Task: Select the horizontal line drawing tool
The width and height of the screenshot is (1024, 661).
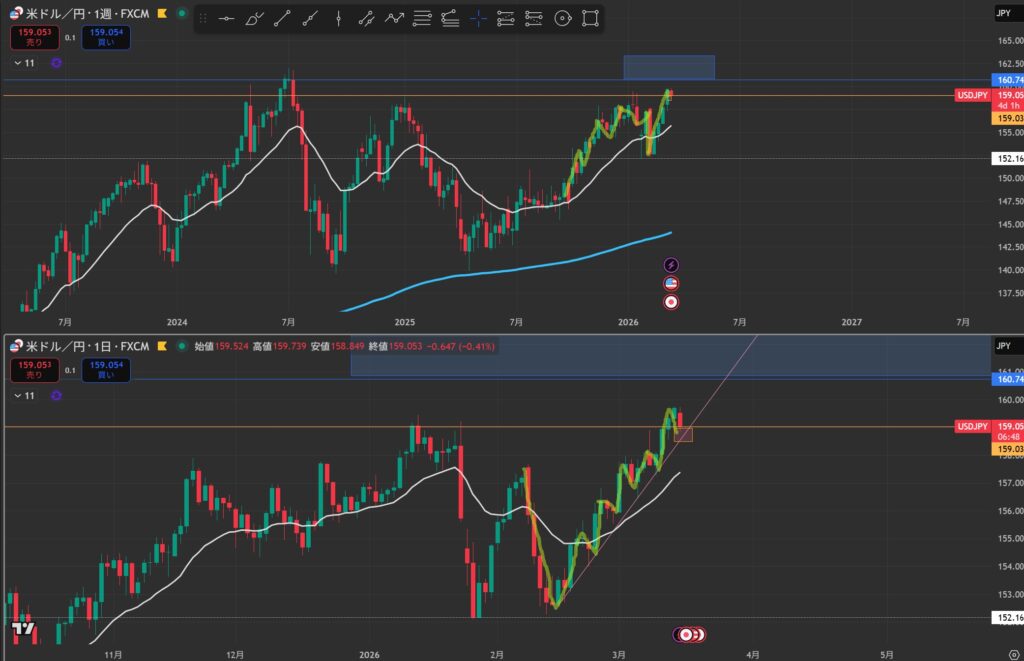Action: tap(227, 18)
